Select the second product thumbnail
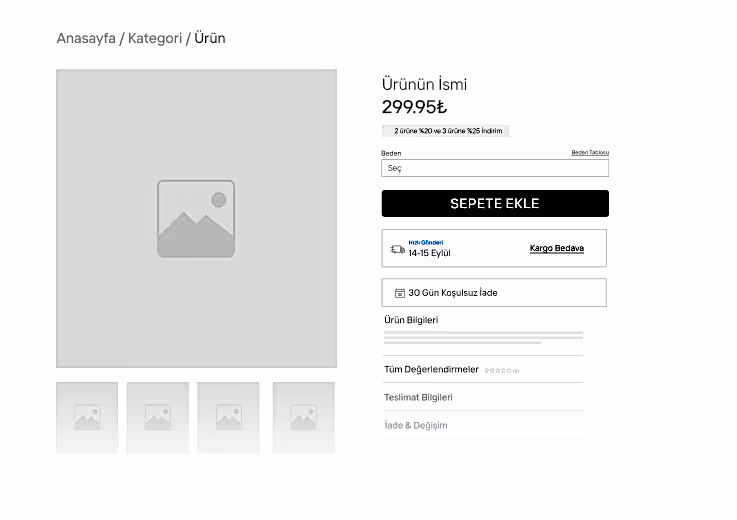The height and width of the screenshot is (520, 737). [158, 416]
